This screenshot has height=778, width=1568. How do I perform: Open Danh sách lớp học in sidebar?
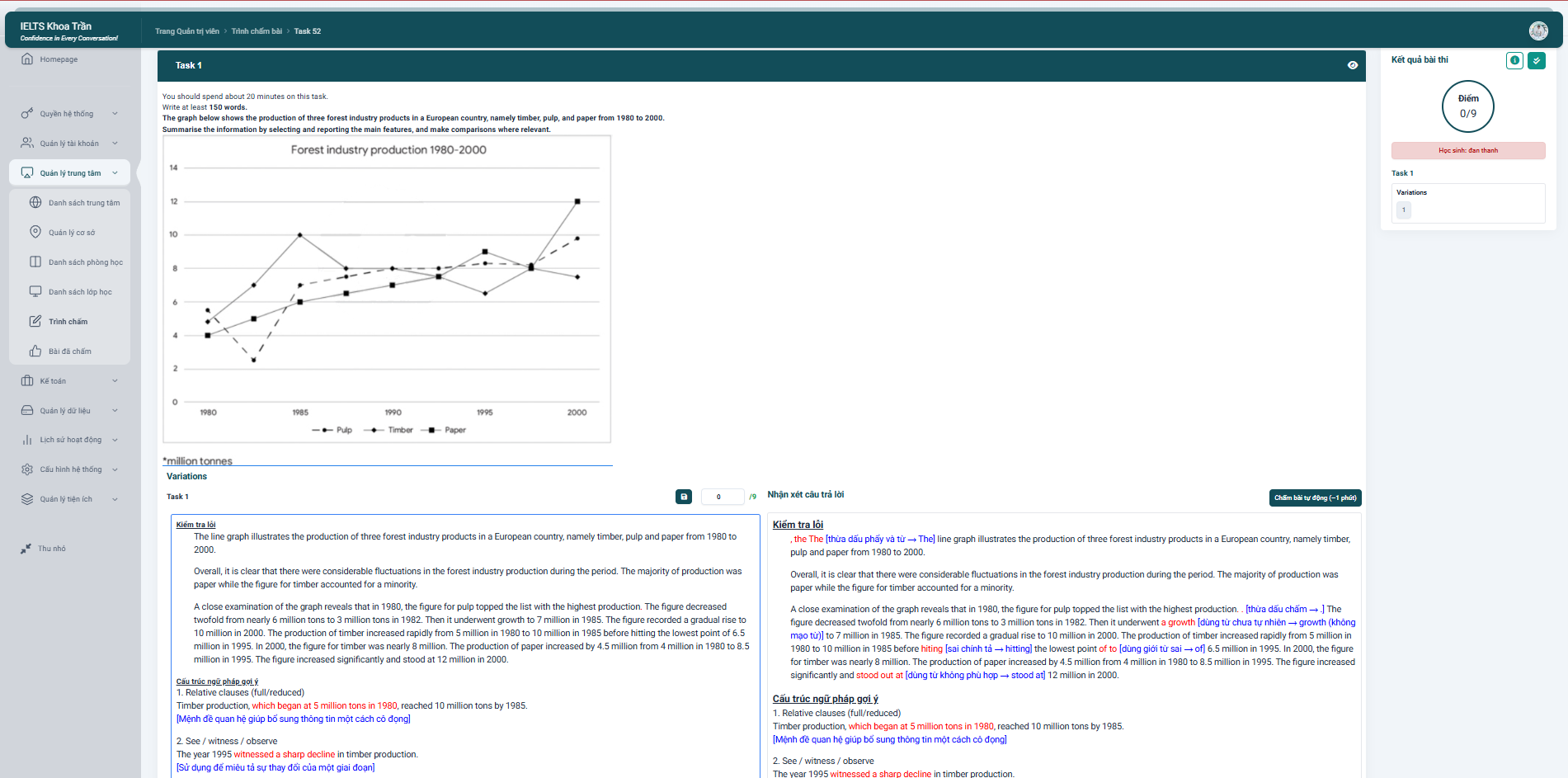(x=79, y=292)
